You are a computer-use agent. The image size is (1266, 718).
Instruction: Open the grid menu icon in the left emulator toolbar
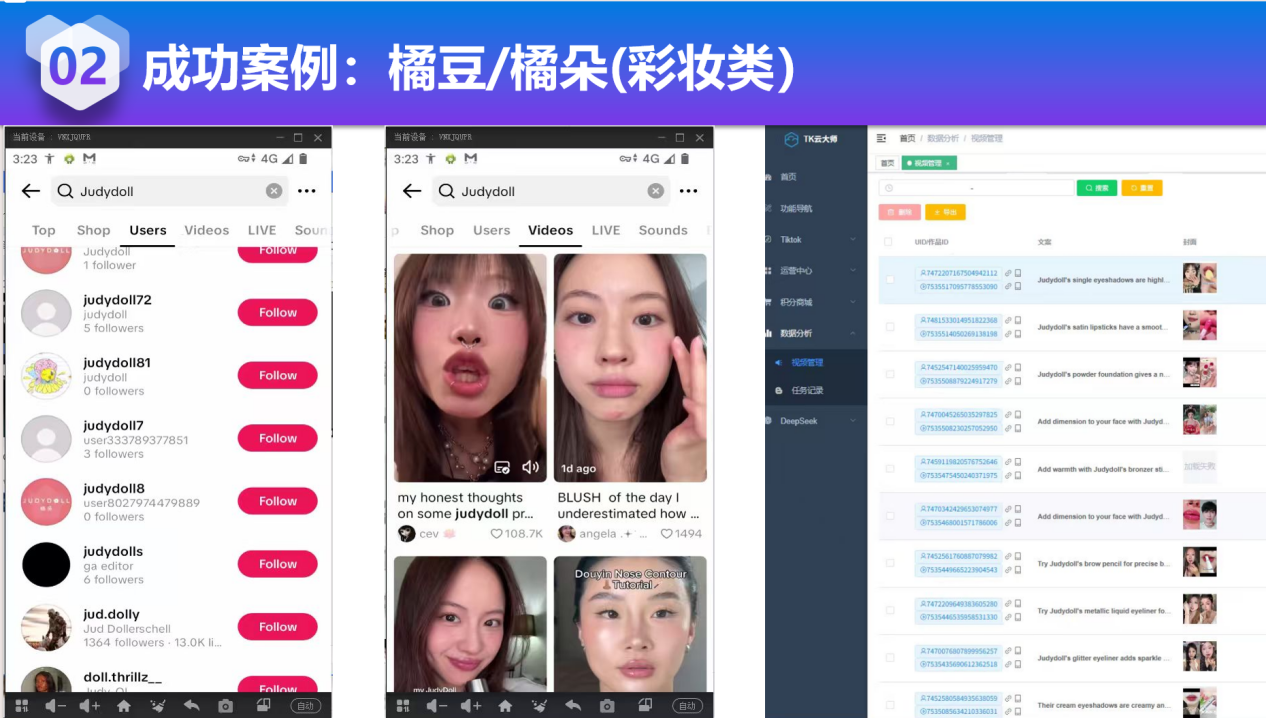[x=22, y=706]
